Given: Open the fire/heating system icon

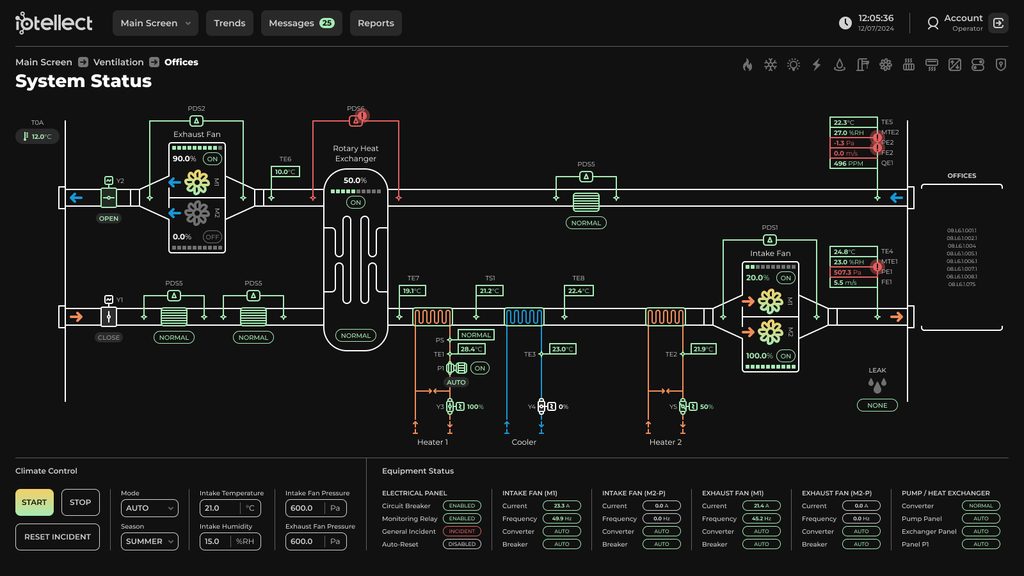Looking at the screenshot, I should point(747,65).
